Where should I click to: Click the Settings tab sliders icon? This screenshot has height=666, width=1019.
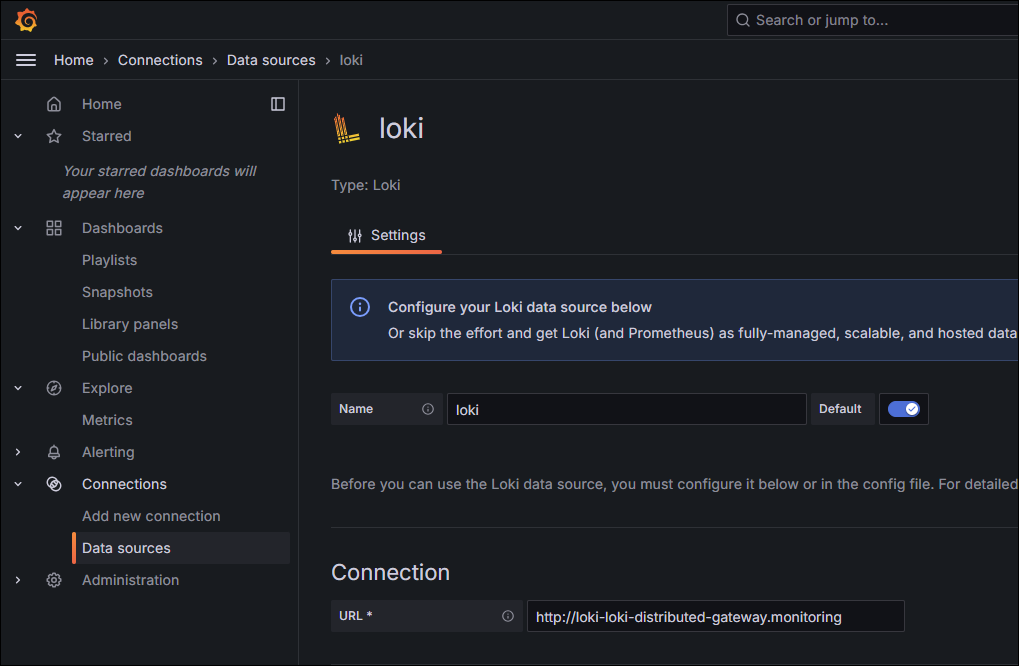[x=355, y=236]
